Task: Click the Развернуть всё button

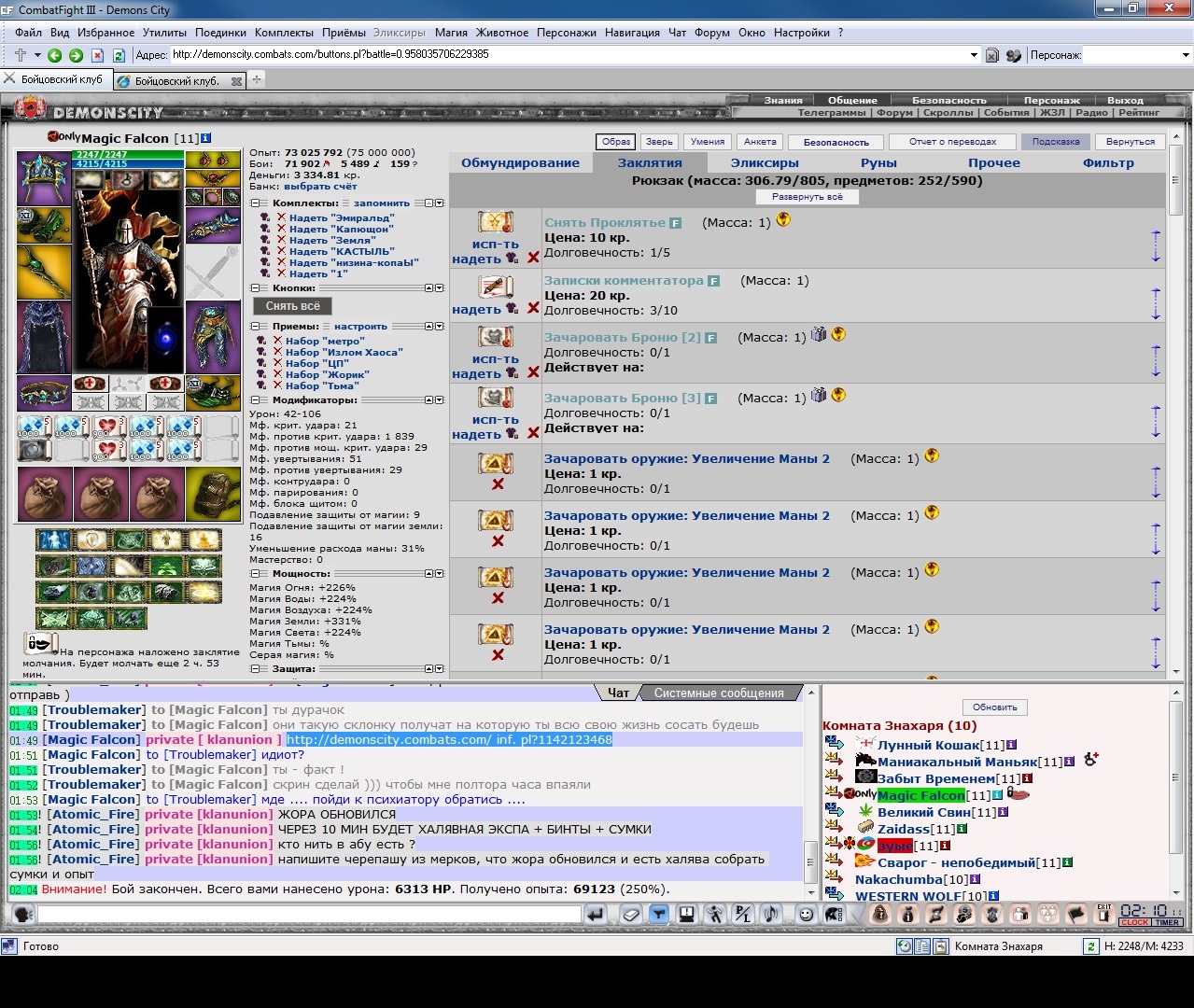Action: [807, 197]
